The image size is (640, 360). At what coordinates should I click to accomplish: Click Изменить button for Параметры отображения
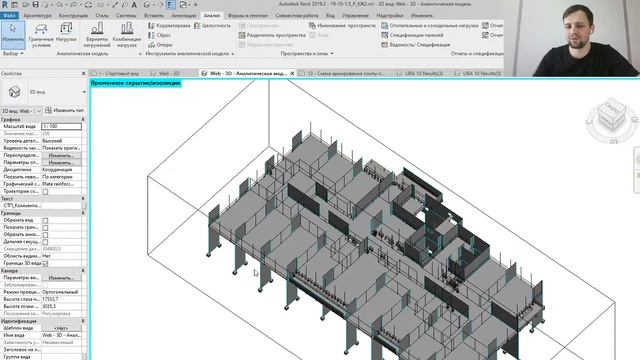(62, 162)
